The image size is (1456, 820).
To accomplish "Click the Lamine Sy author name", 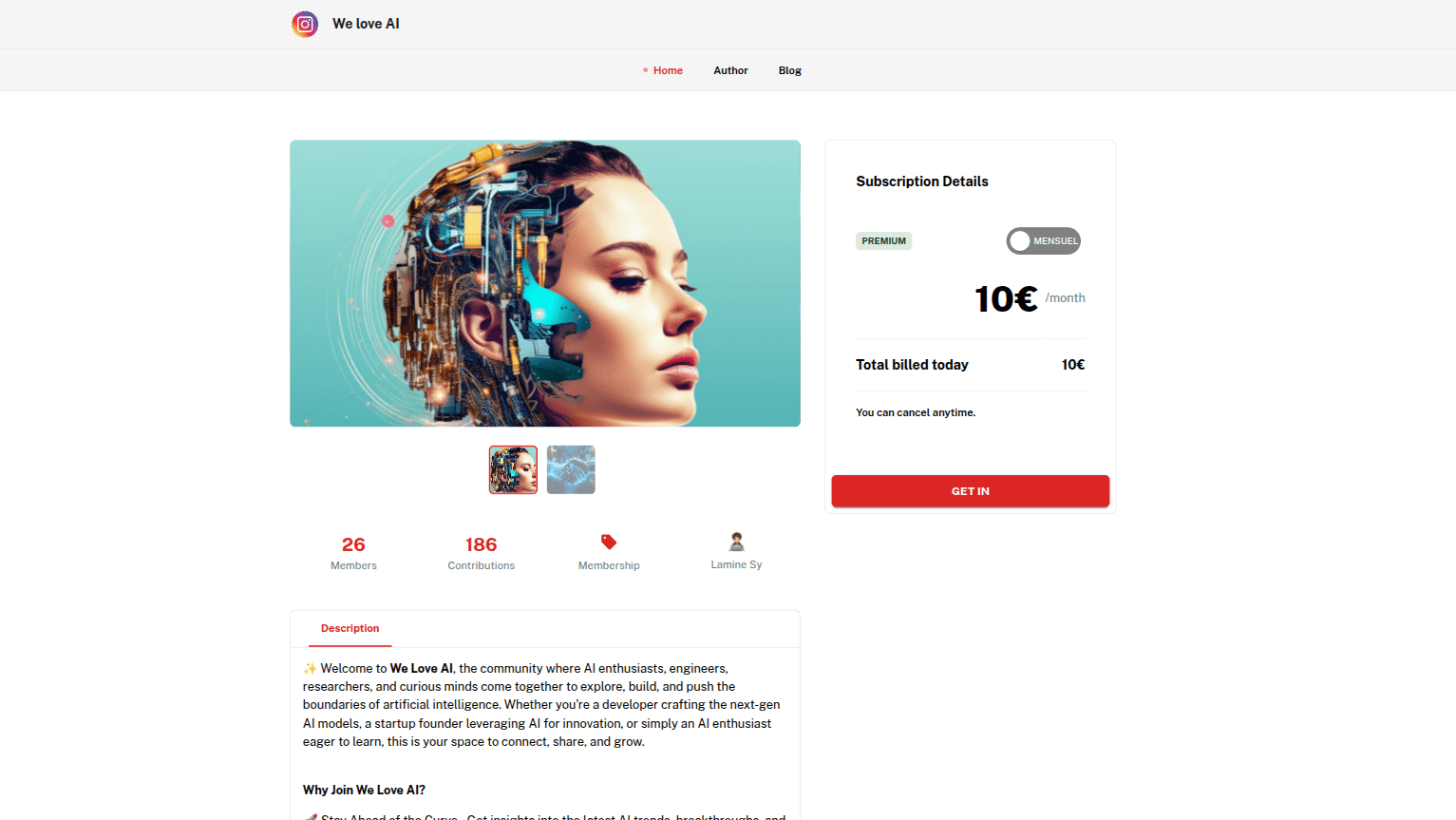I will click(x=736, y=564).
